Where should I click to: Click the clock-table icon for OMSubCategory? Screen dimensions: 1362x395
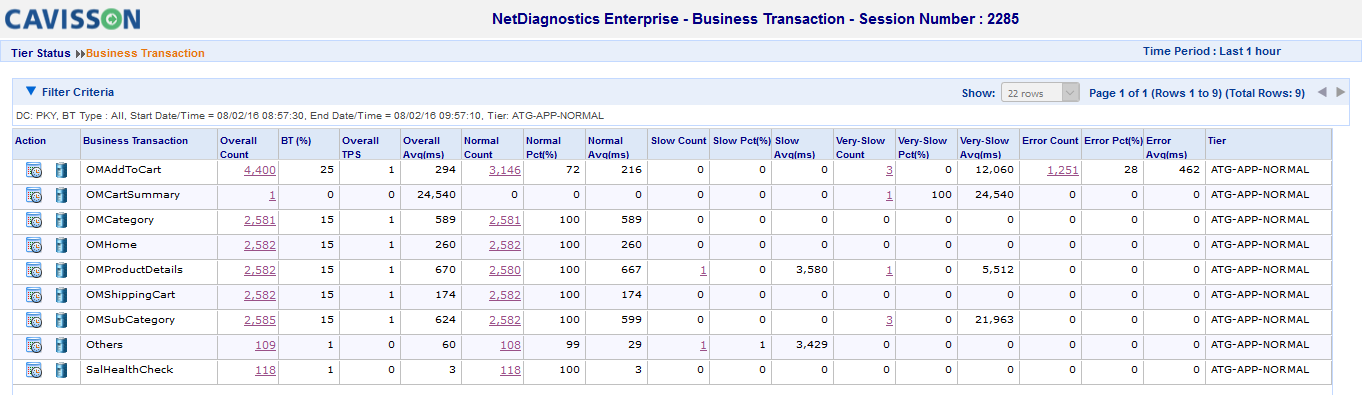tap(34, 321)
